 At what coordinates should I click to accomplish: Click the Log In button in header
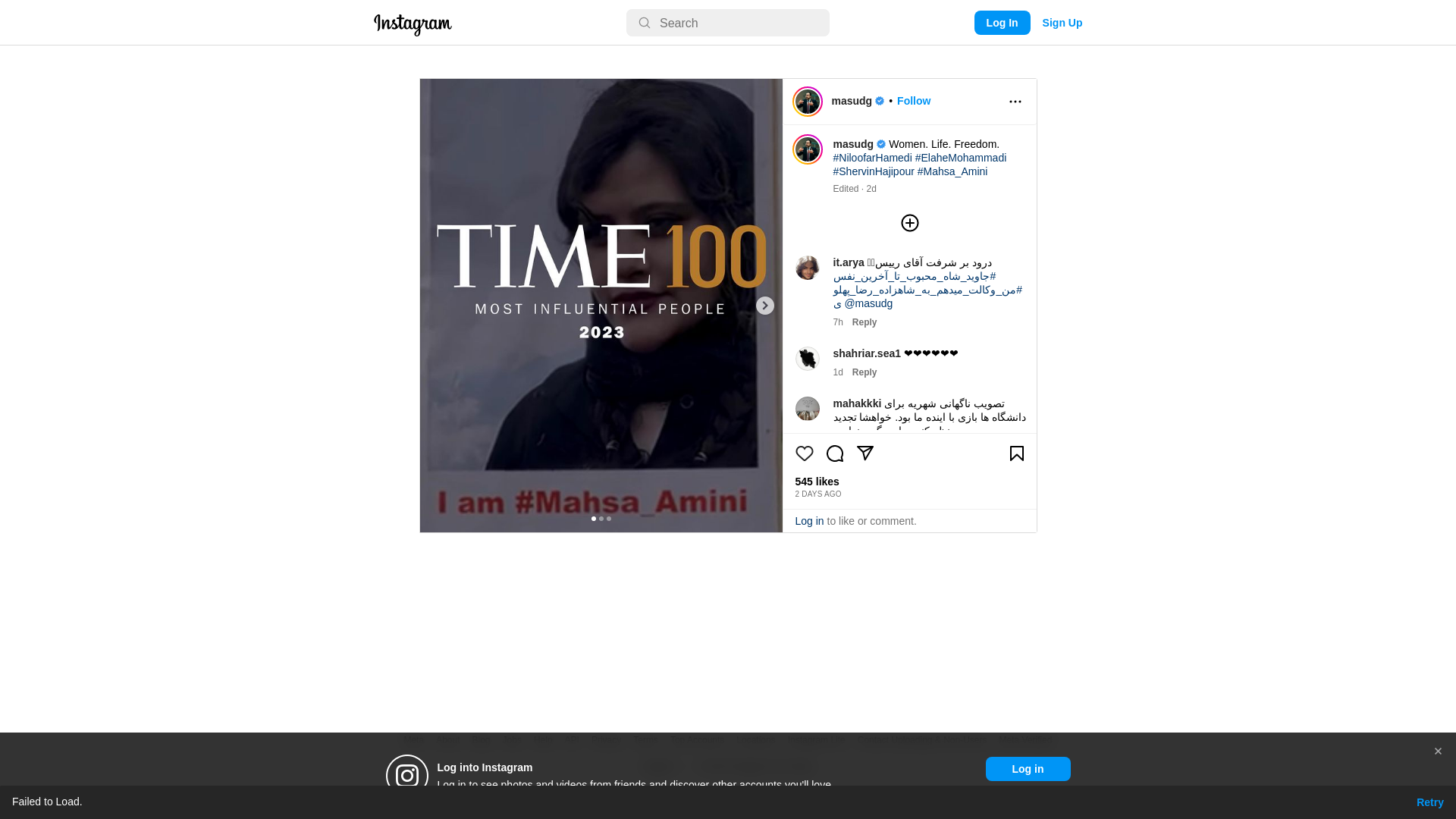point(1002,23)
